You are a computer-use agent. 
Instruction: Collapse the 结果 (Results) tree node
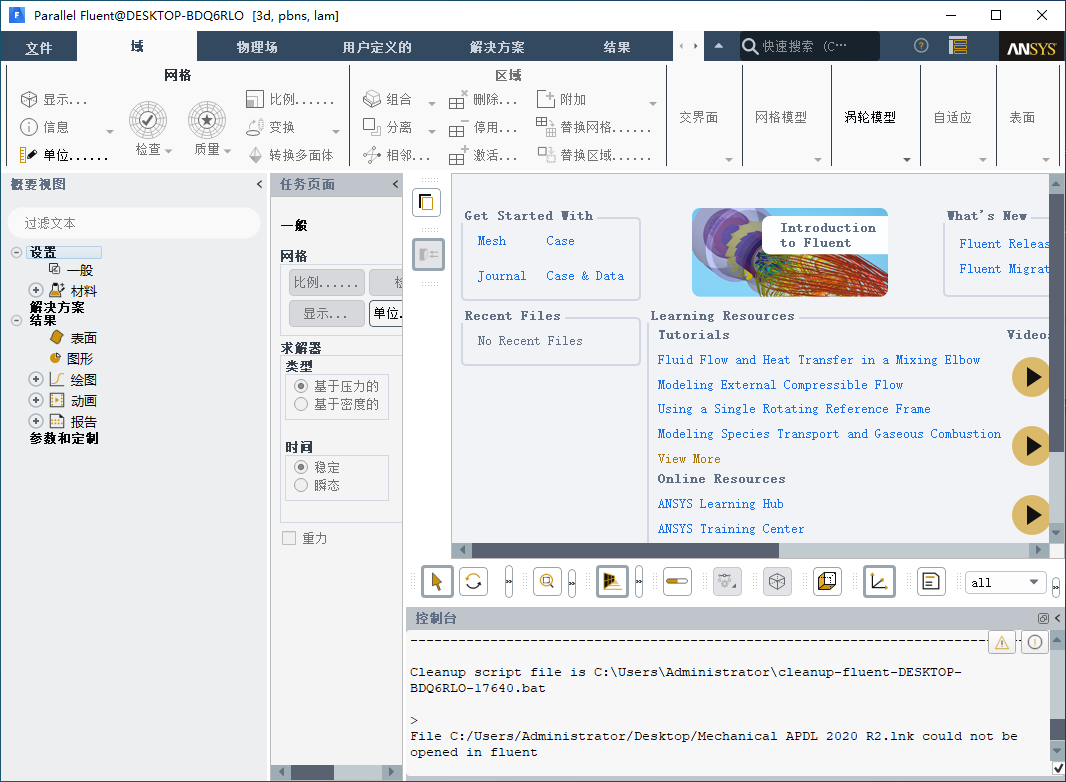16,320
